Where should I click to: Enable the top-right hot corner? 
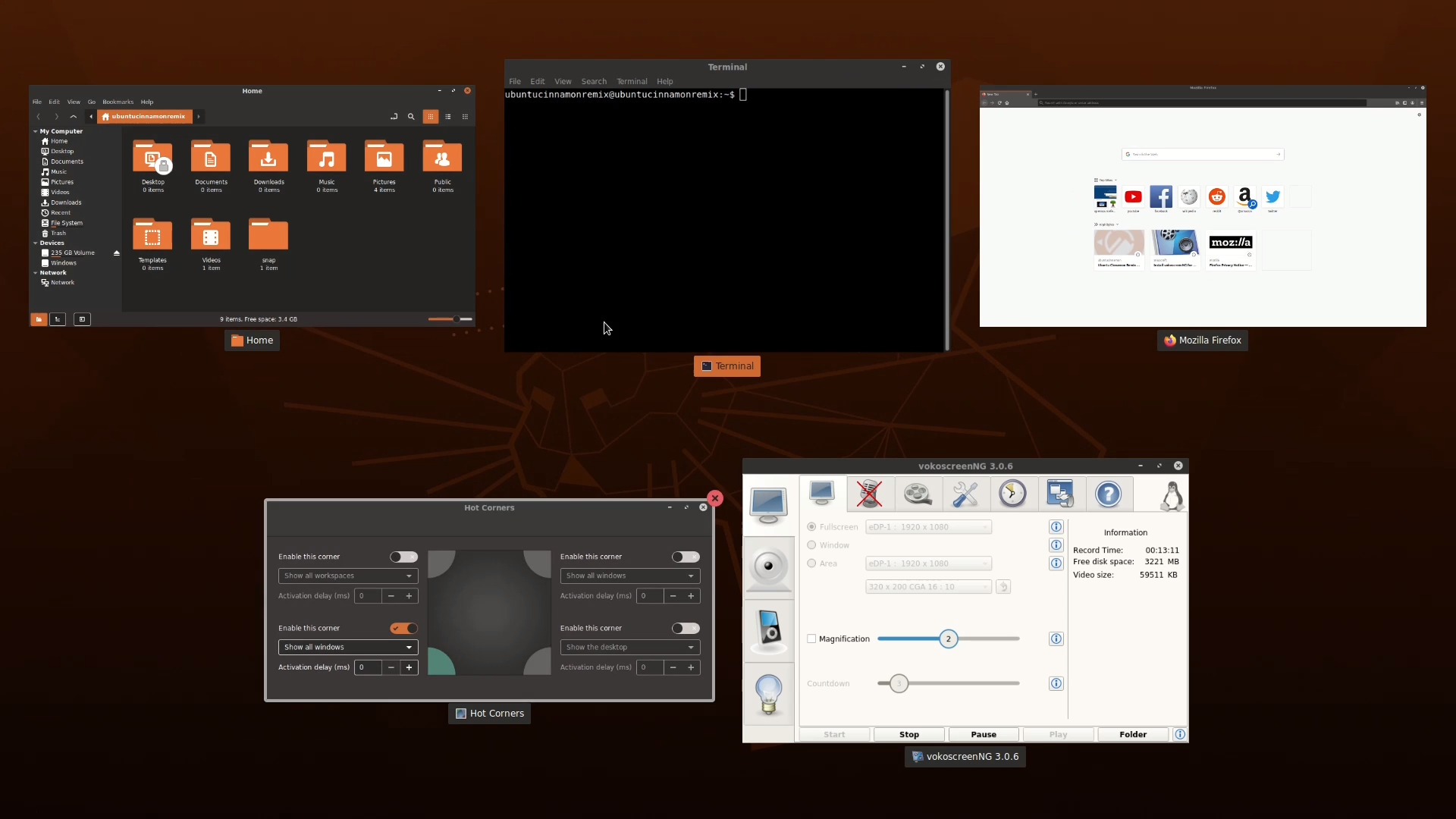tap(684, 557)
